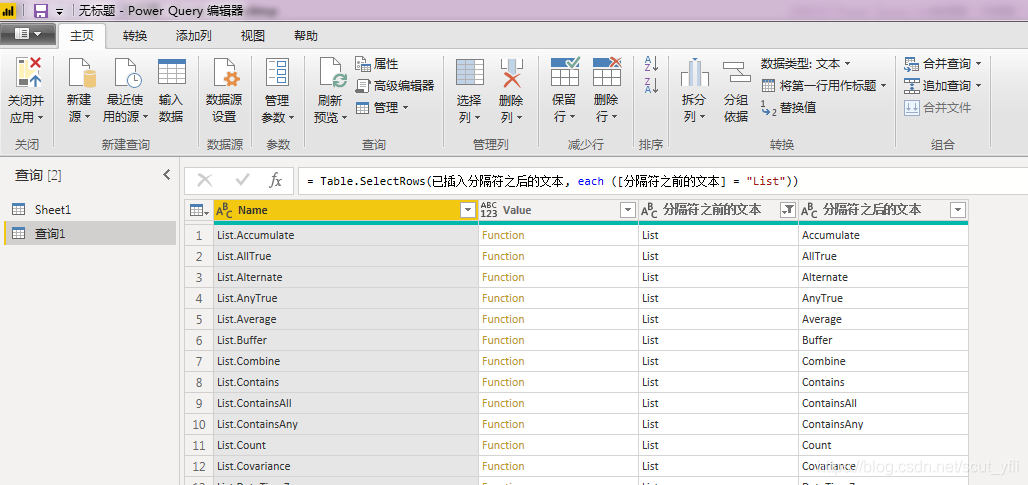The height and width of the screenshot is (485, 1028).
Task: Open the Name column filter dropdown
Action: [x=467, y=210]
